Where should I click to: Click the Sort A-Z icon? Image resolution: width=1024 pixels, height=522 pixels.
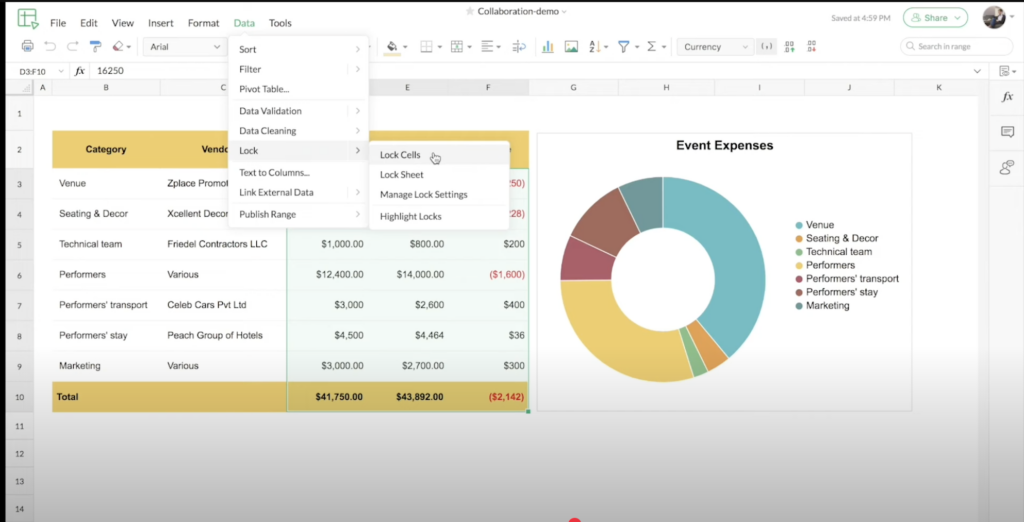594,46
